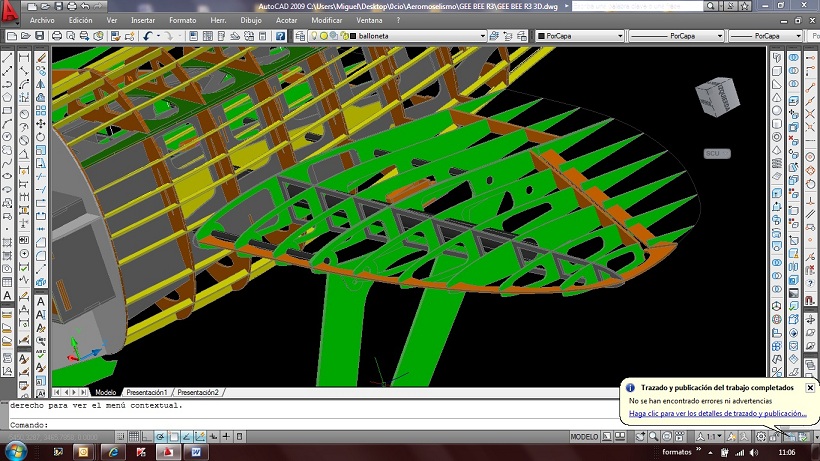Click the Help question mark icon

pos(281,36)
